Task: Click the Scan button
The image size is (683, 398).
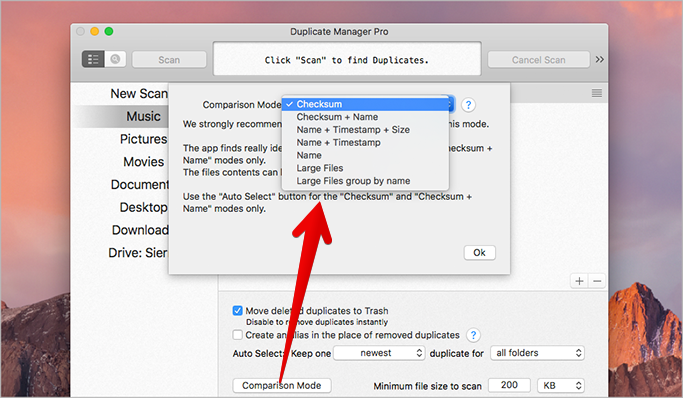Action: click(169, 60)
